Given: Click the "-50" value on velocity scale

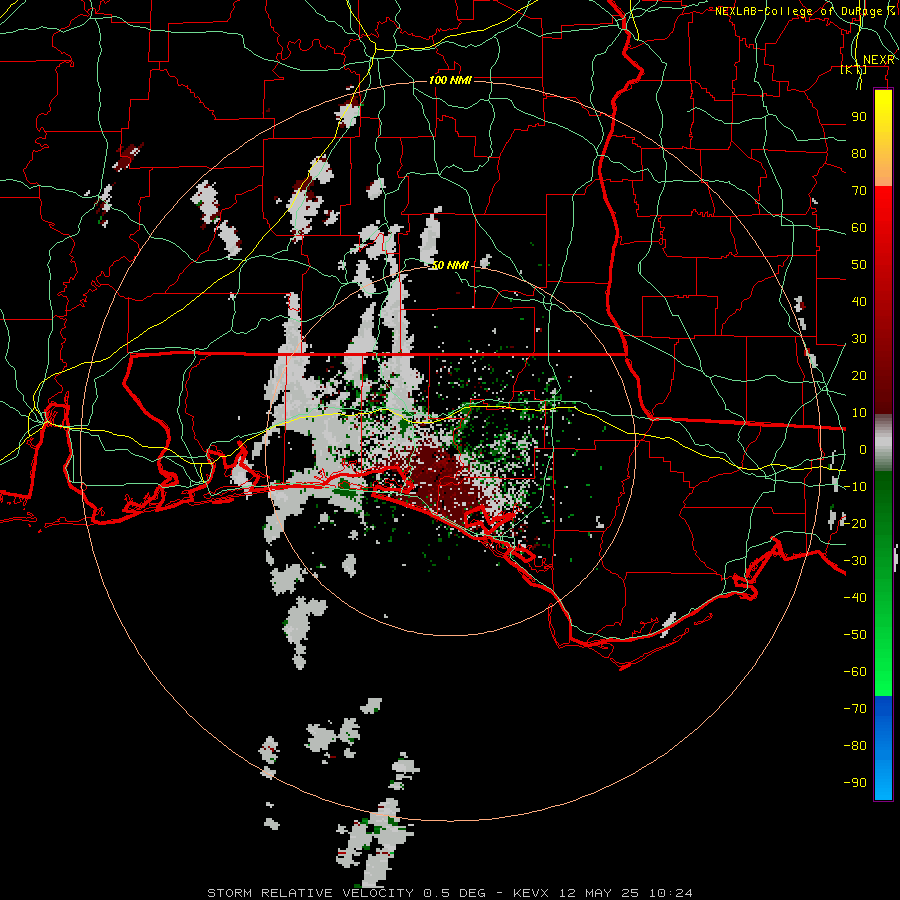Looking at the screenshot, I should click(855, 635).
